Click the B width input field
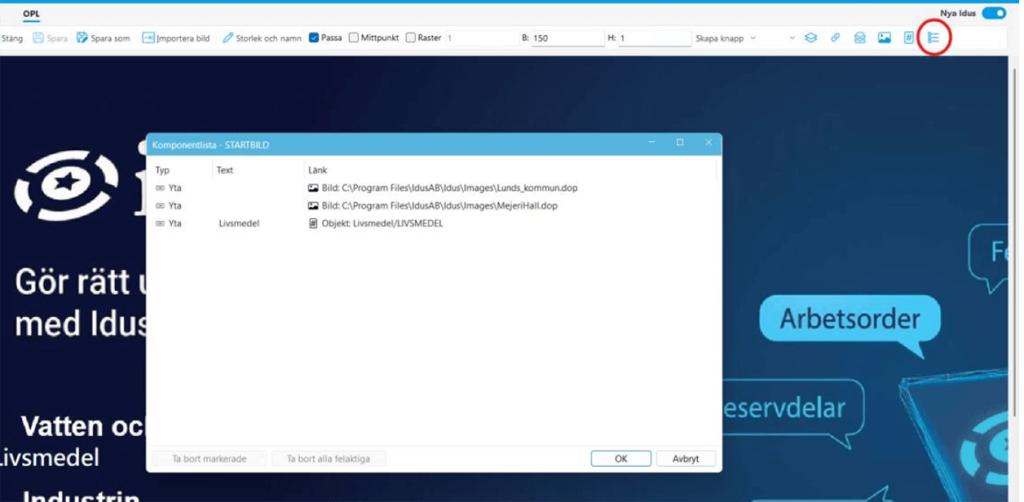Viewport: 1024px width, 502px height. pyautogui.click(x=566, y=38)
